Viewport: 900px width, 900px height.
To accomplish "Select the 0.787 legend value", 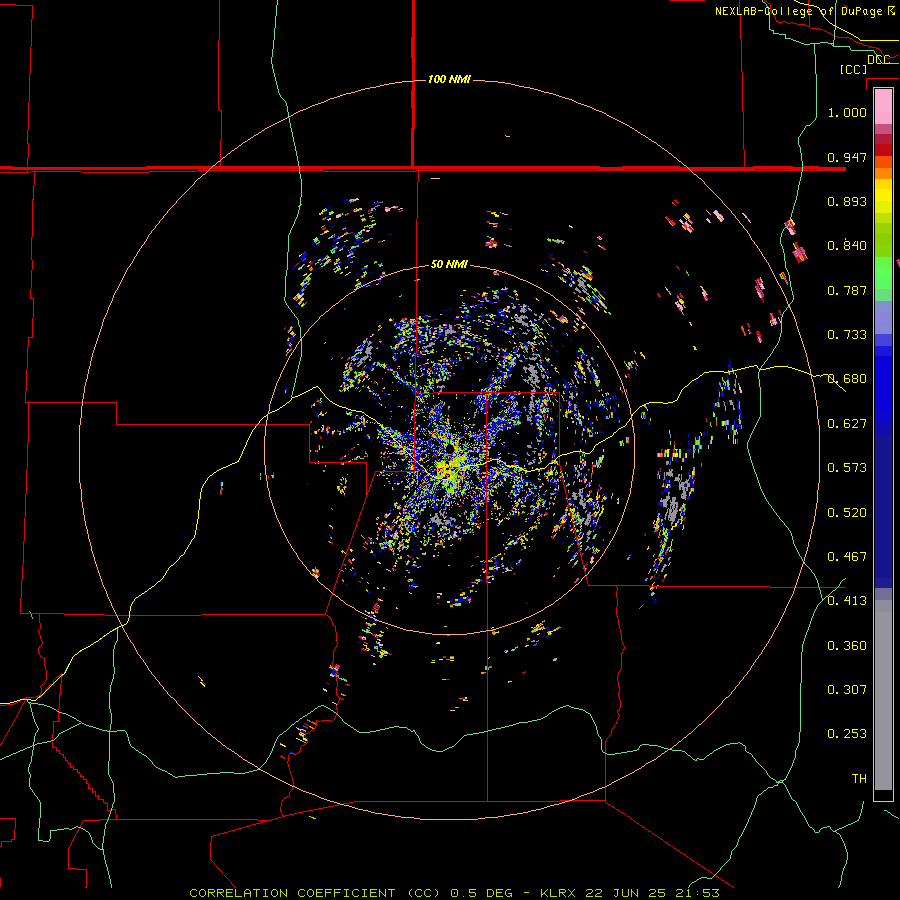I will coord(847,290).
